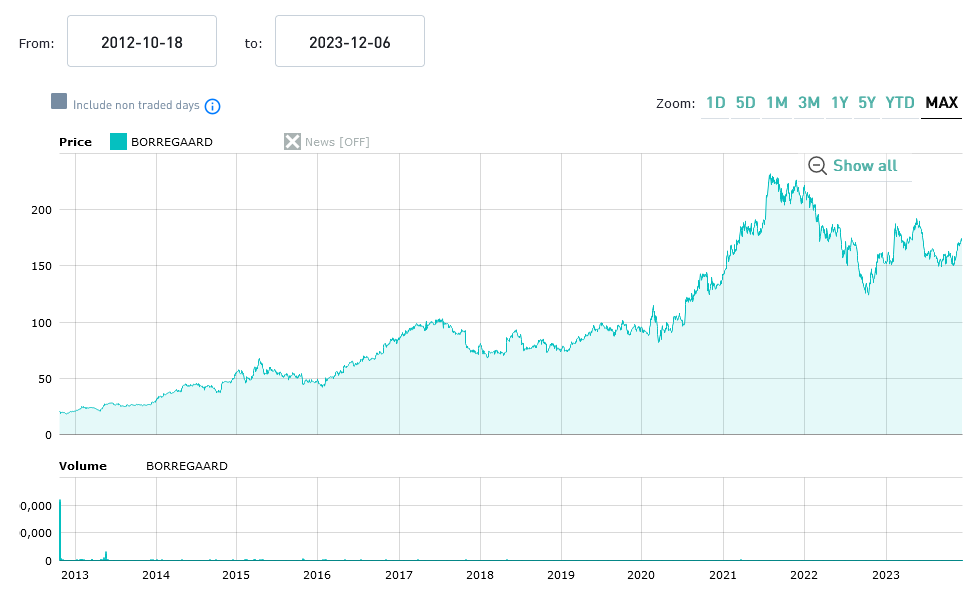Click the magnifier icon next to Show all

click(817, 166)
